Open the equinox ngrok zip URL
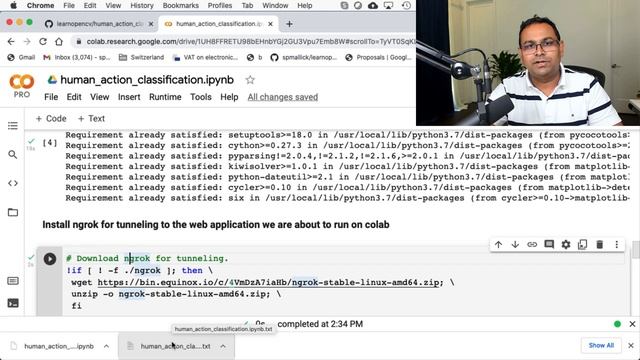The height and width of the screenshot is (360, 640). coord(268,282)
